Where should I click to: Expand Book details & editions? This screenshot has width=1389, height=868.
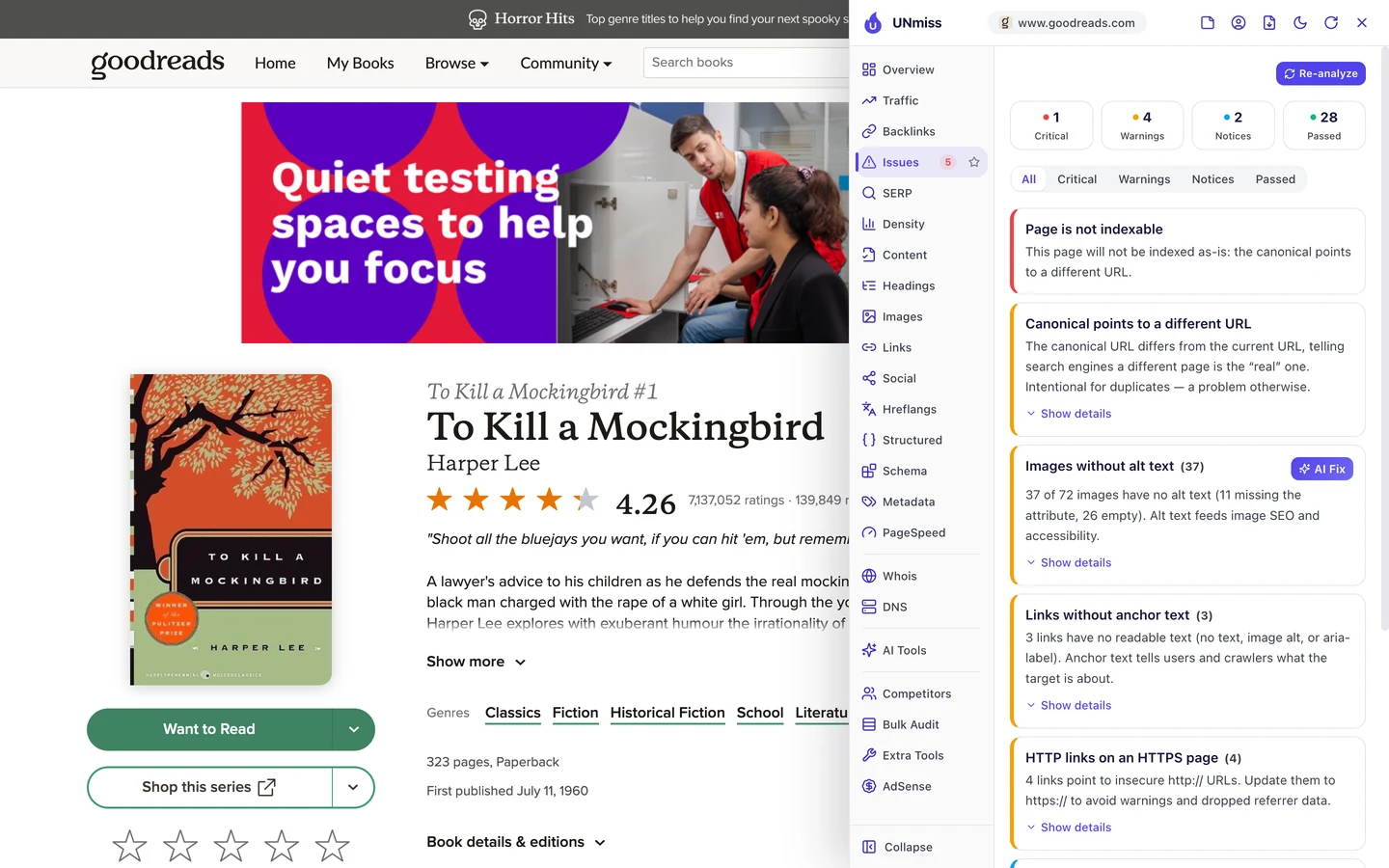(x=516, y=842)
